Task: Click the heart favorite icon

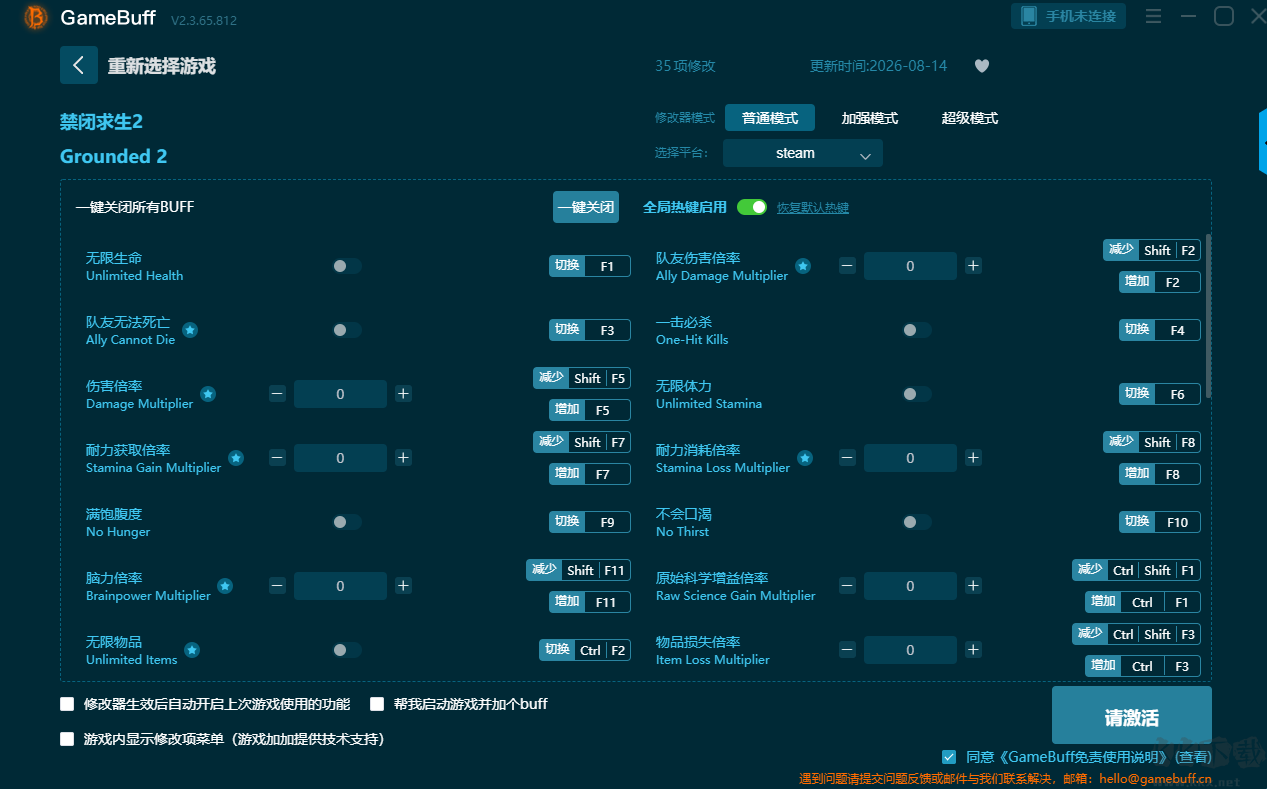Action: [x=982, y=66]
